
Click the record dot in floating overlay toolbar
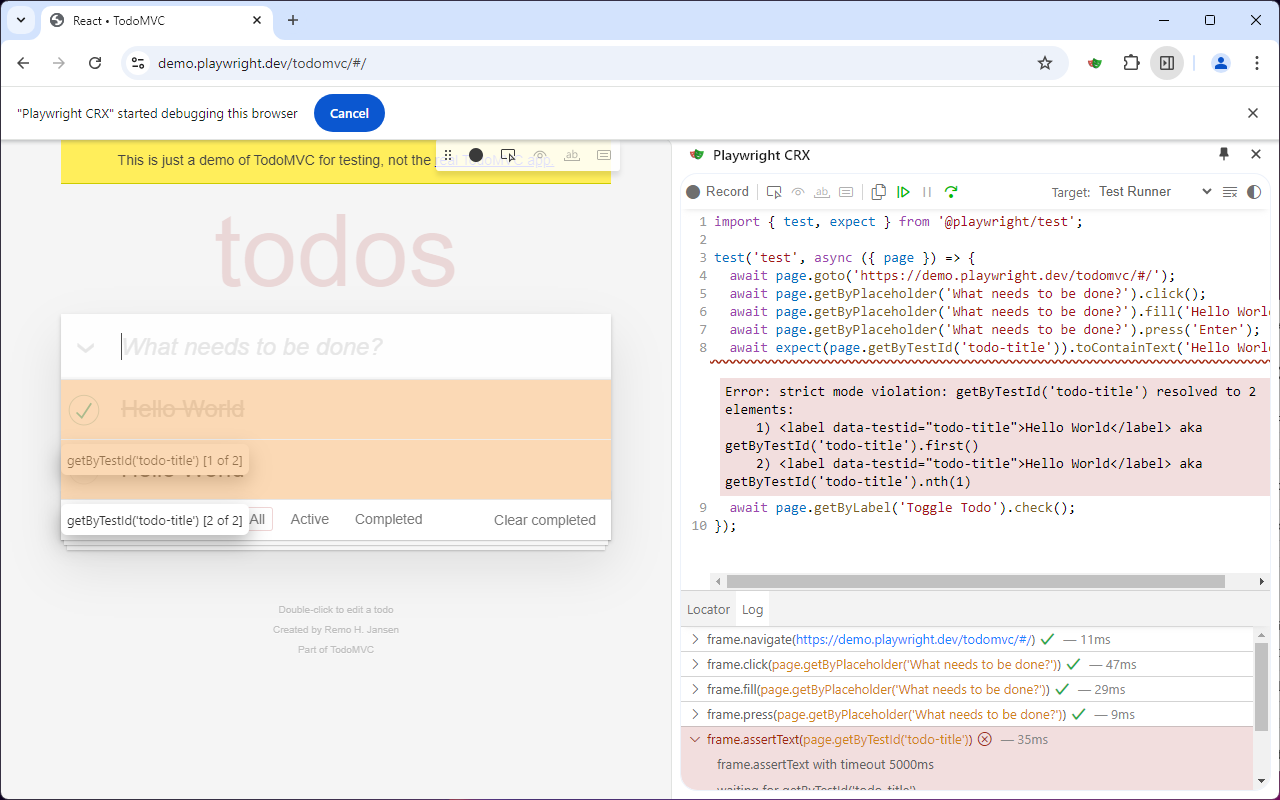[x=476, y=155]
